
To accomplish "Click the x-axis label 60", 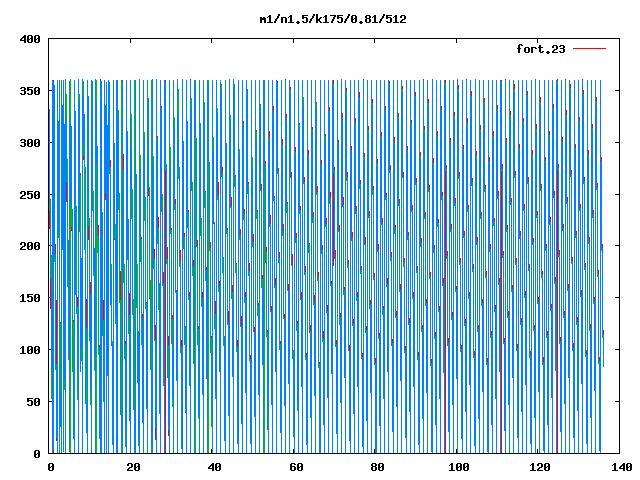I will [x=296, y=467].
